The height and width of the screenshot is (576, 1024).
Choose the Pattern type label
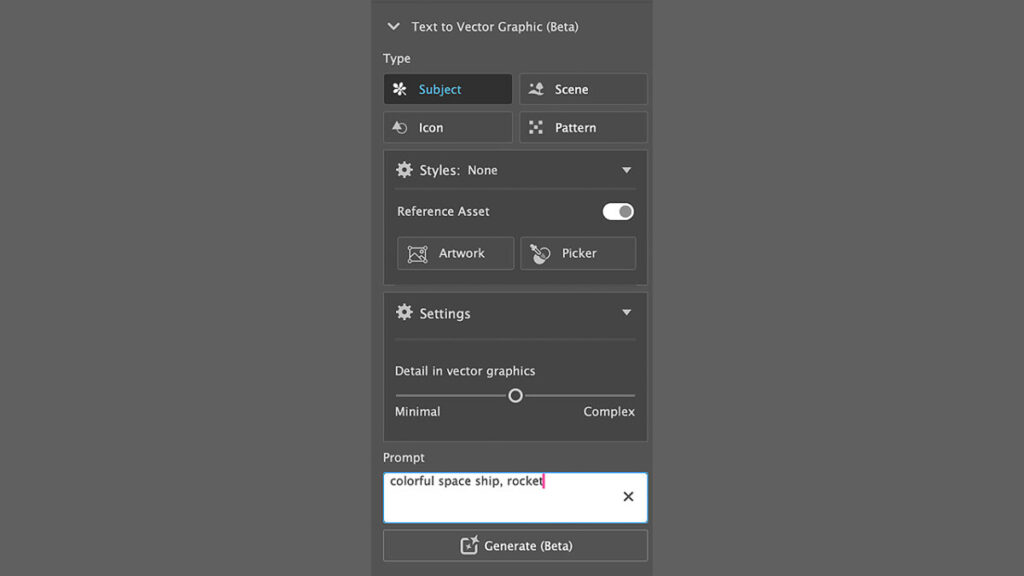[575, 128]
